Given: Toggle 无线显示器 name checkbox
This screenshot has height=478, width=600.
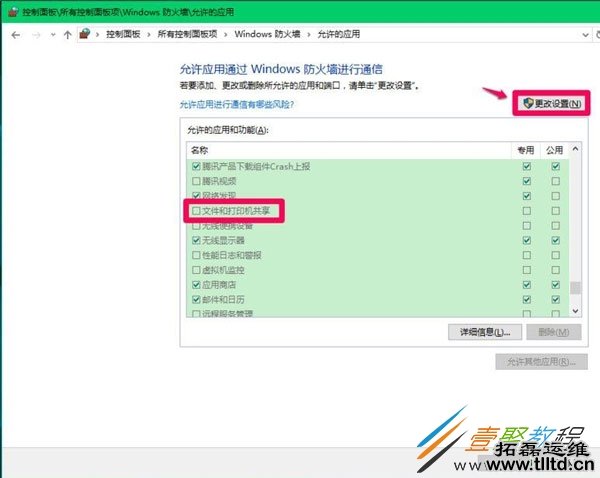Looking at the screenshot, I should (196, 240).
